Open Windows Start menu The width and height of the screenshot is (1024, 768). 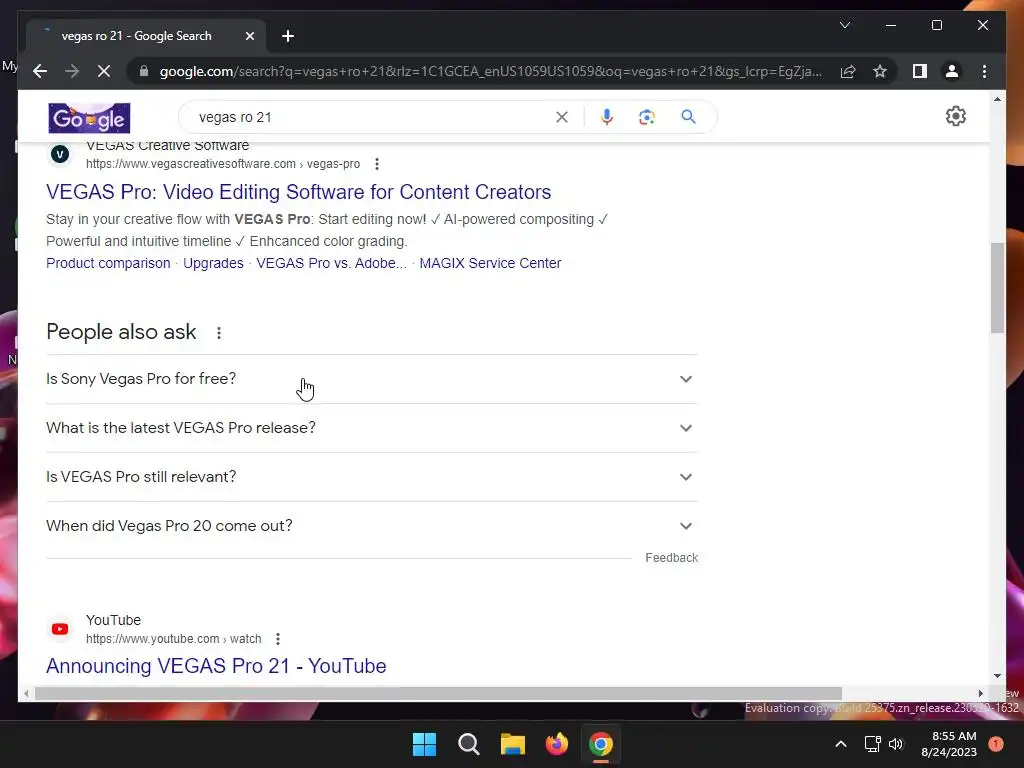click(x=424, y=744)
